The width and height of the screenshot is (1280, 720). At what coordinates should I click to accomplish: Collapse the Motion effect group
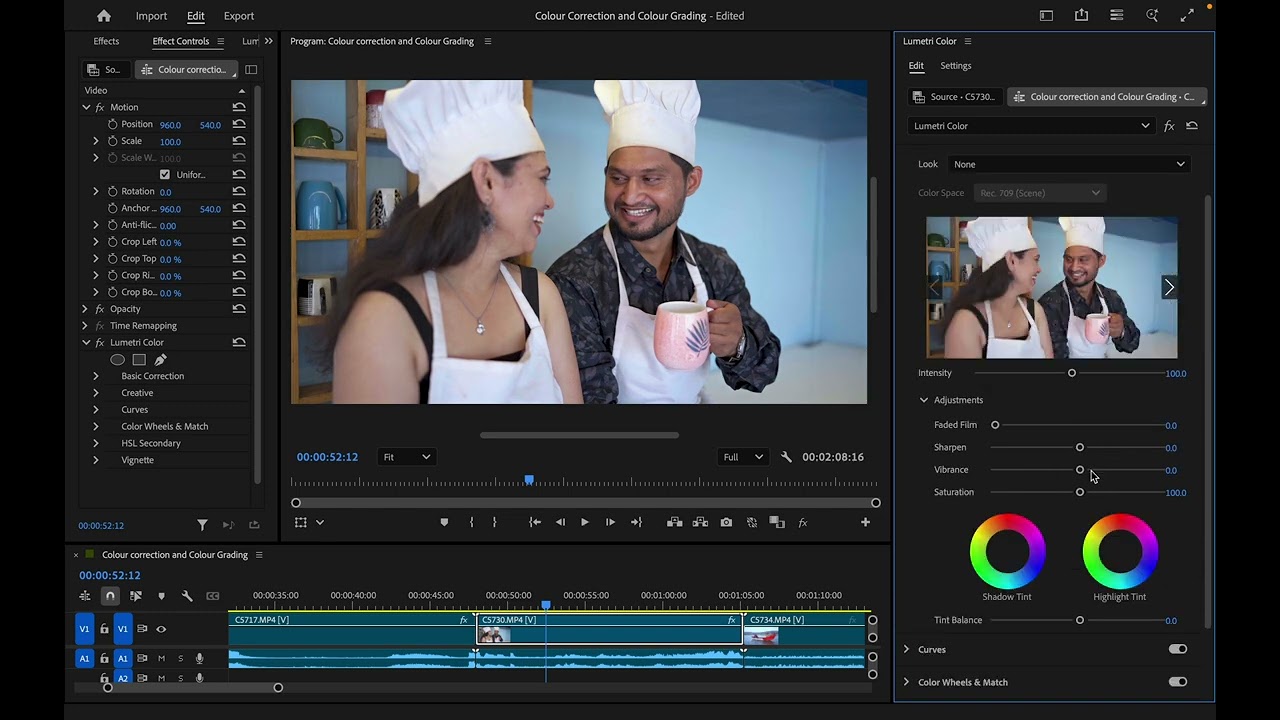pyautogui.click(x=86, y=107)
